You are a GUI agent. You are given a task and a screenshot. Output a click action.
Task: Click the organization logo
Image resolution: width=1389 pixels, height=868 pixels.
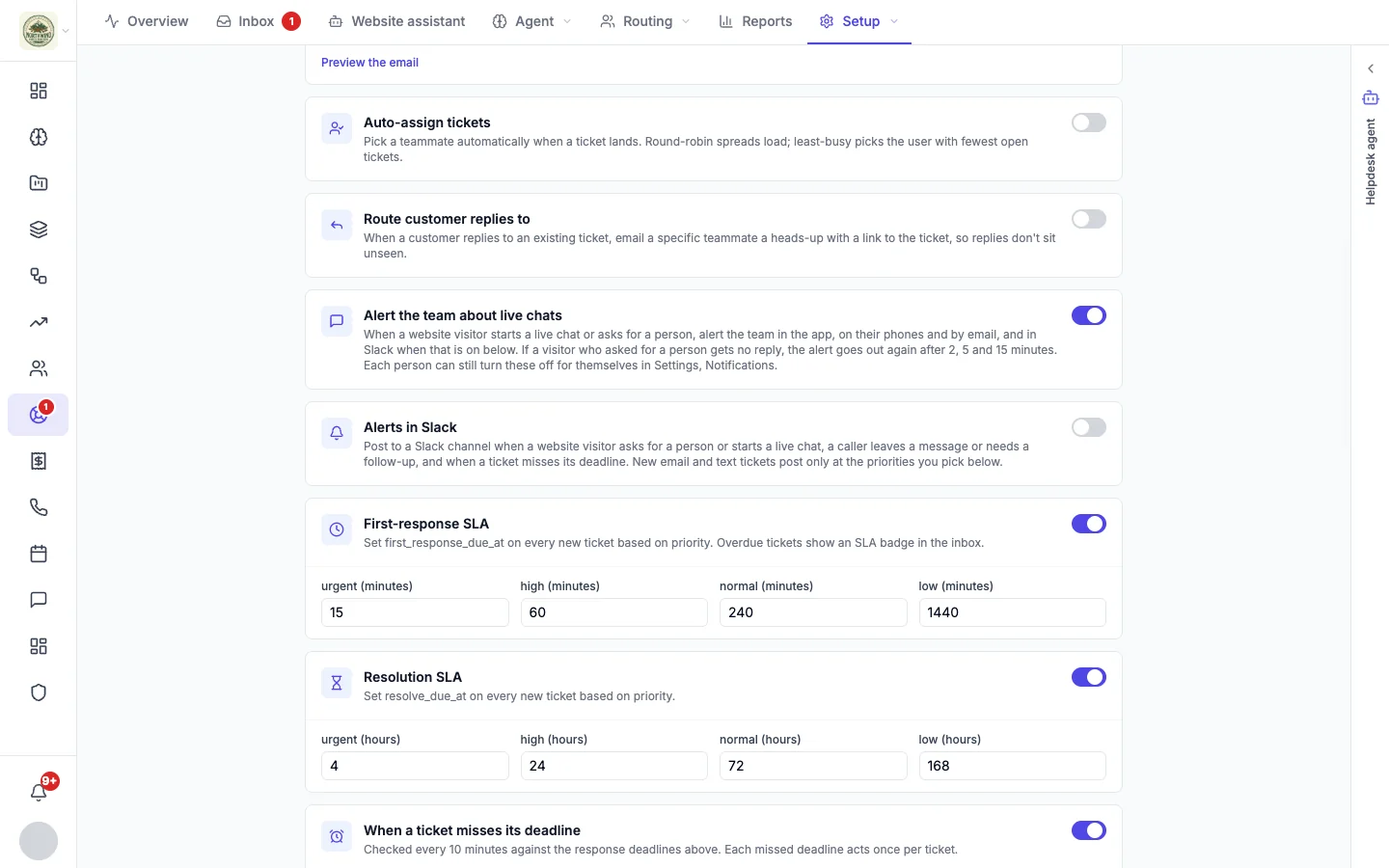[39, 31]
